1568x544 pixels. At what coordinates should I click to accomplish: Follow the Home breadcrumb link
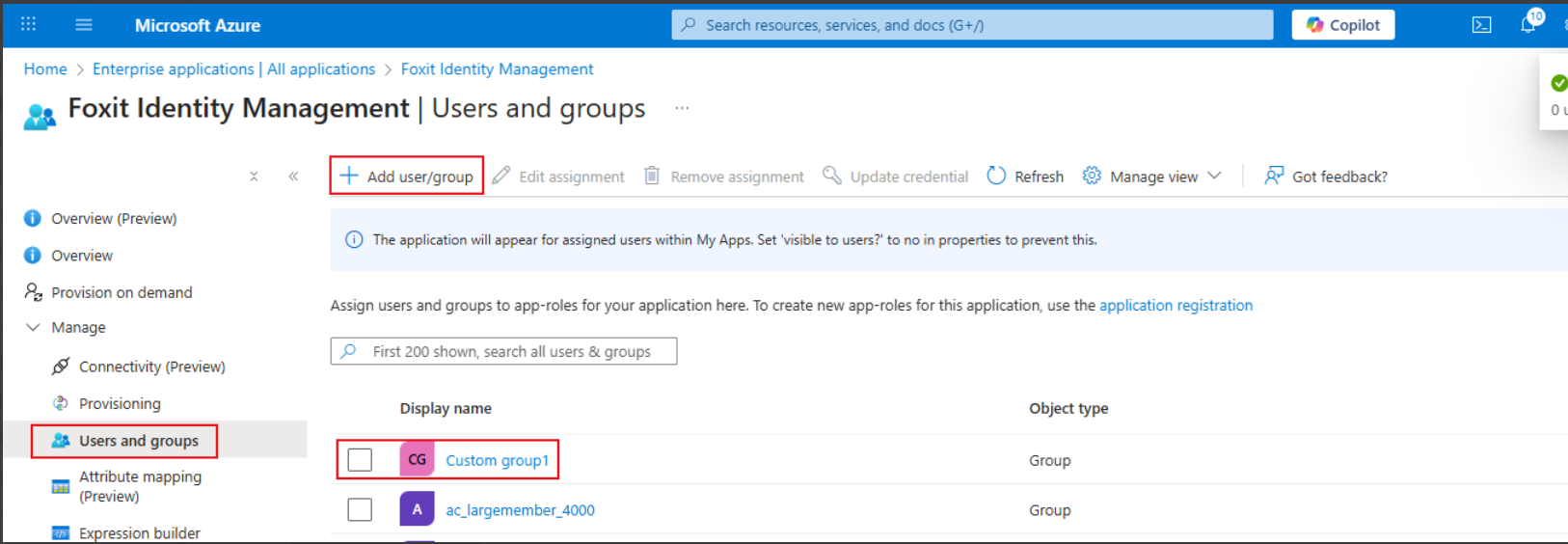(x=45, y=69)
